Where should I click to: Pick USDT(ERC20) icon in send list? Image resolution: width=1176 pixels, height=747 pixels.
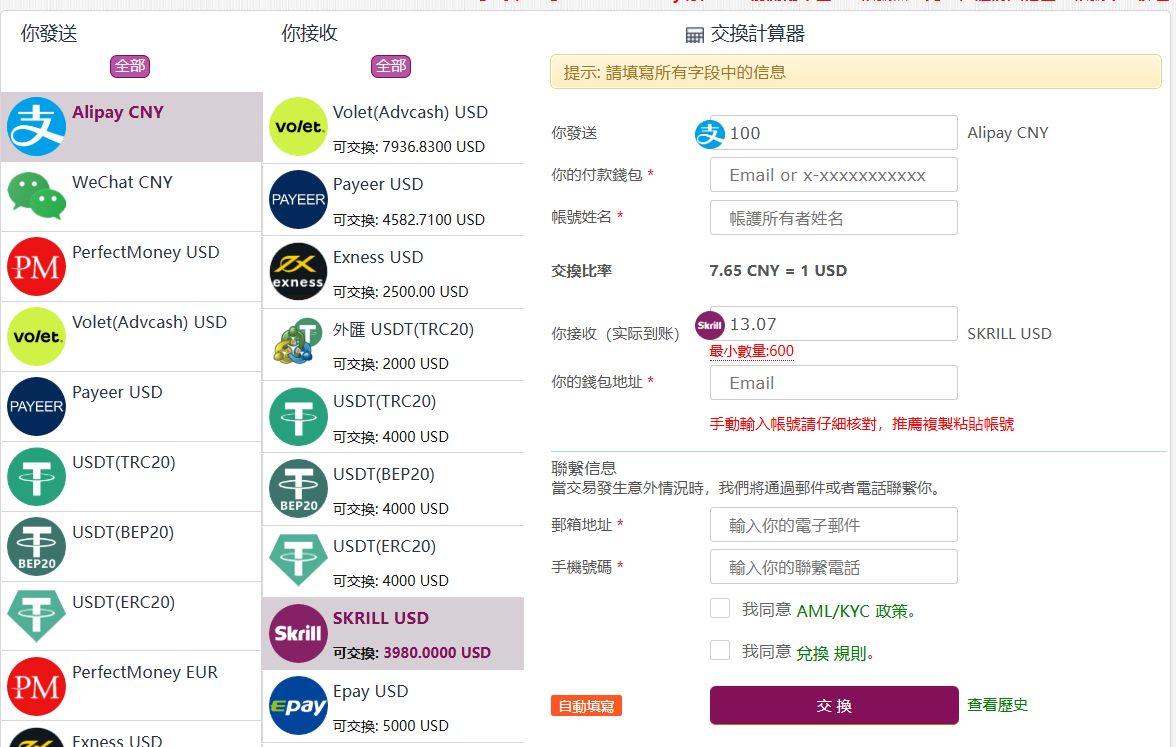(x=36, y=616)
